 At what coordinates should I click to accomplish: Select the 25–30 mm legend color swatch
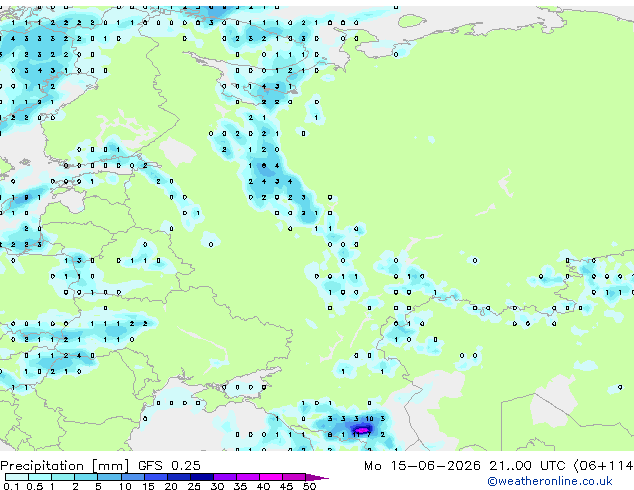click(x=202, y=477)
